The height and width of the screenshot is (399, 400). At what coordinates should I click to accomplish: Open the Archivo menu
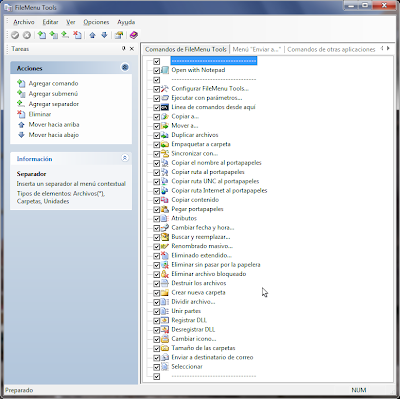(24, 22)
